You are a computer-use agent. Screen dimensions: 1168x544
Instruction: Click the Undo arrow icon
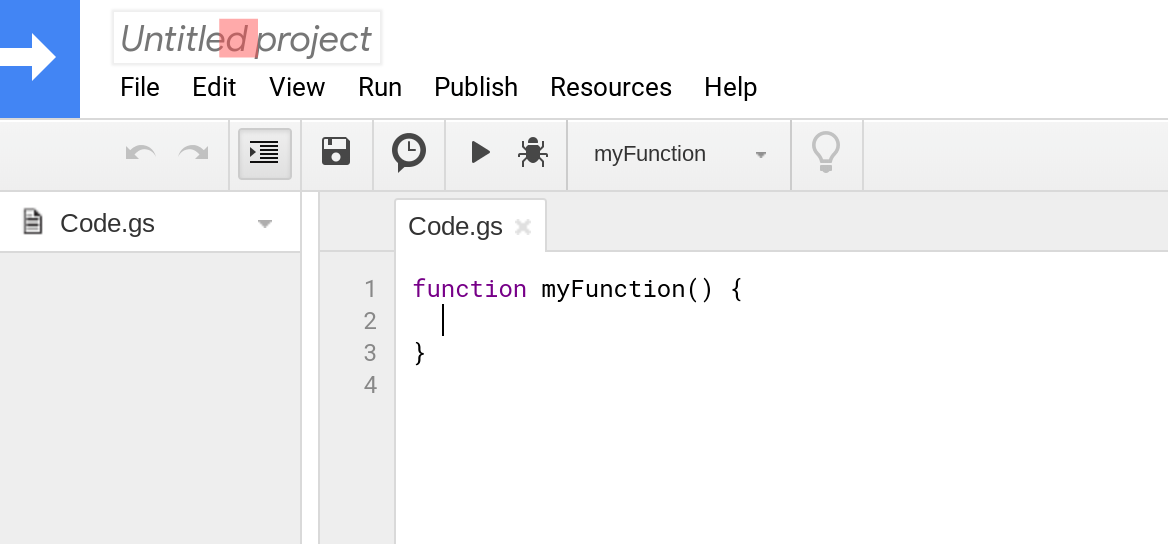pyautogui.click(x=141, y=154)
